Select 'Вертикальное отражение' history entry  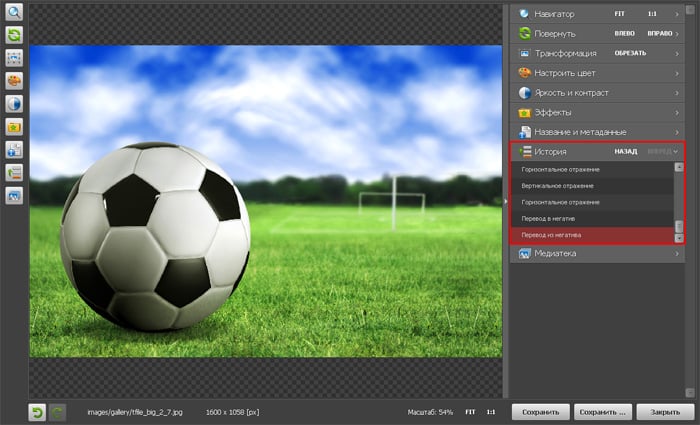point(558,186)
